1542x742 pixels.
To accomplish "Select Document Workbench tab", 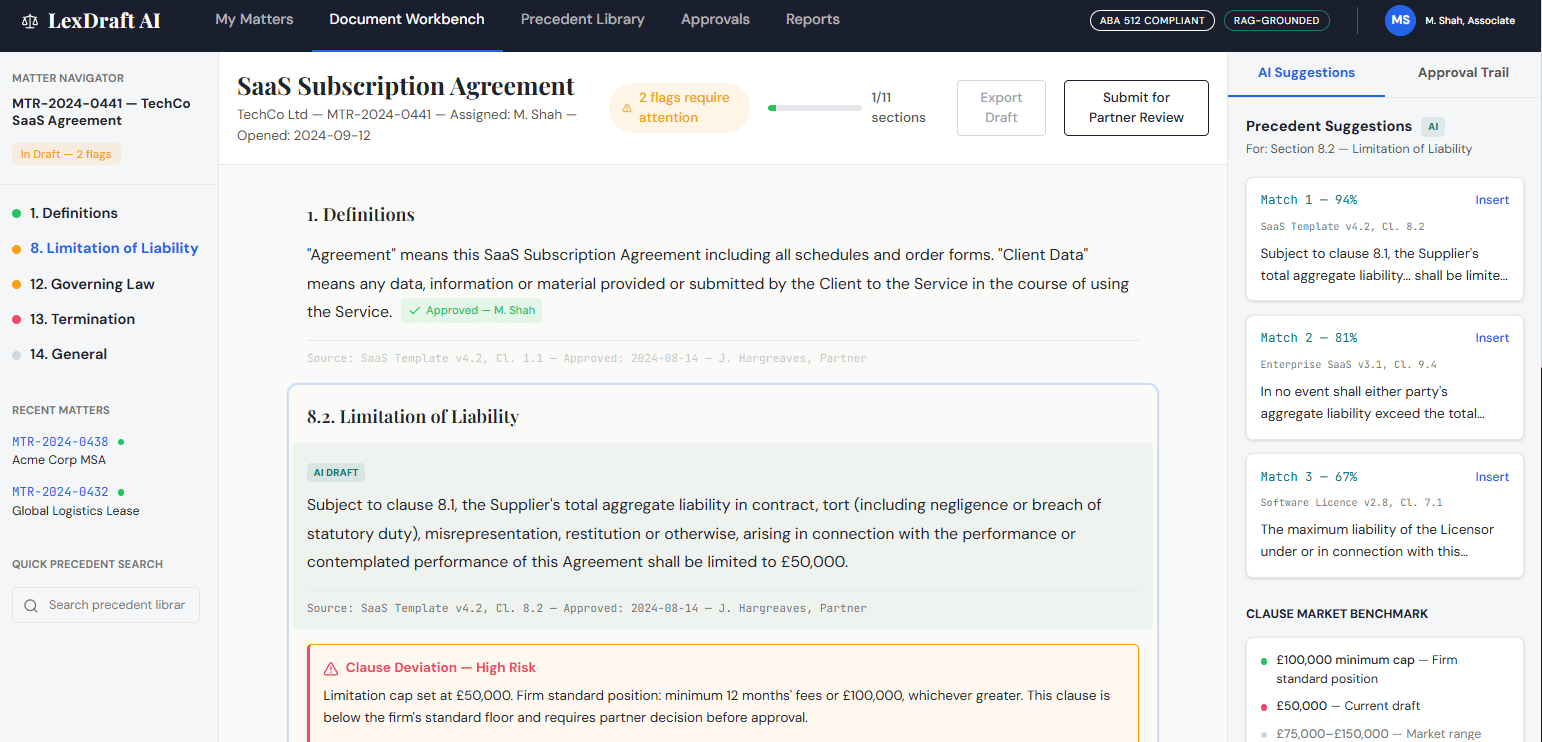I will 407,19.
